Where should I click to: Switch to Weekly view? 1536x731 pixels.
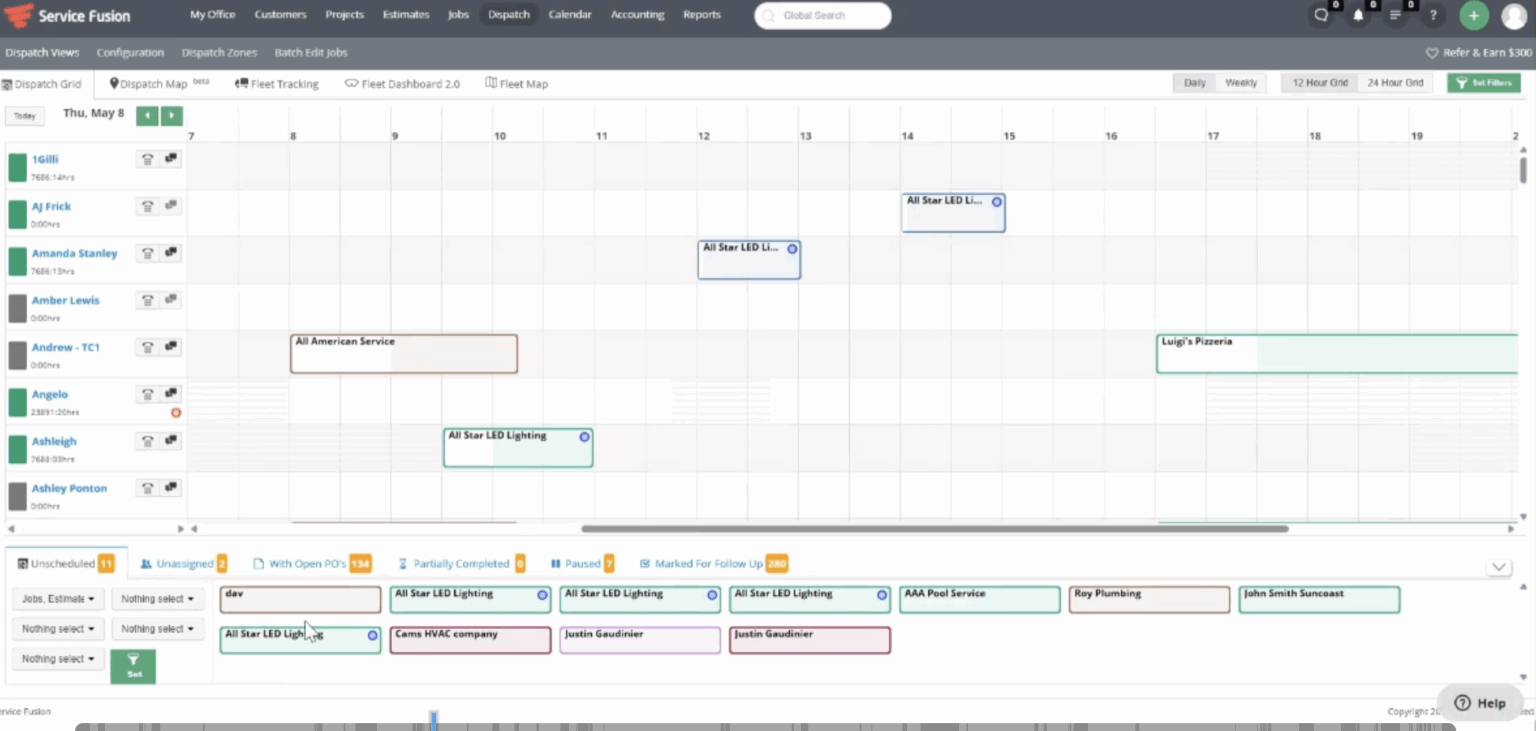pos(1241,83)
